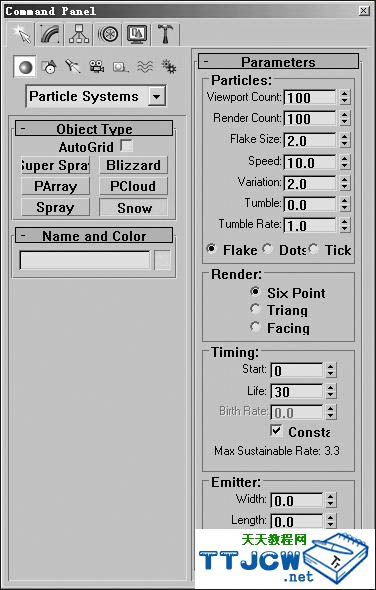Uncheck the Constant checkbox
The image size is (376, 590).
(276, 431)
